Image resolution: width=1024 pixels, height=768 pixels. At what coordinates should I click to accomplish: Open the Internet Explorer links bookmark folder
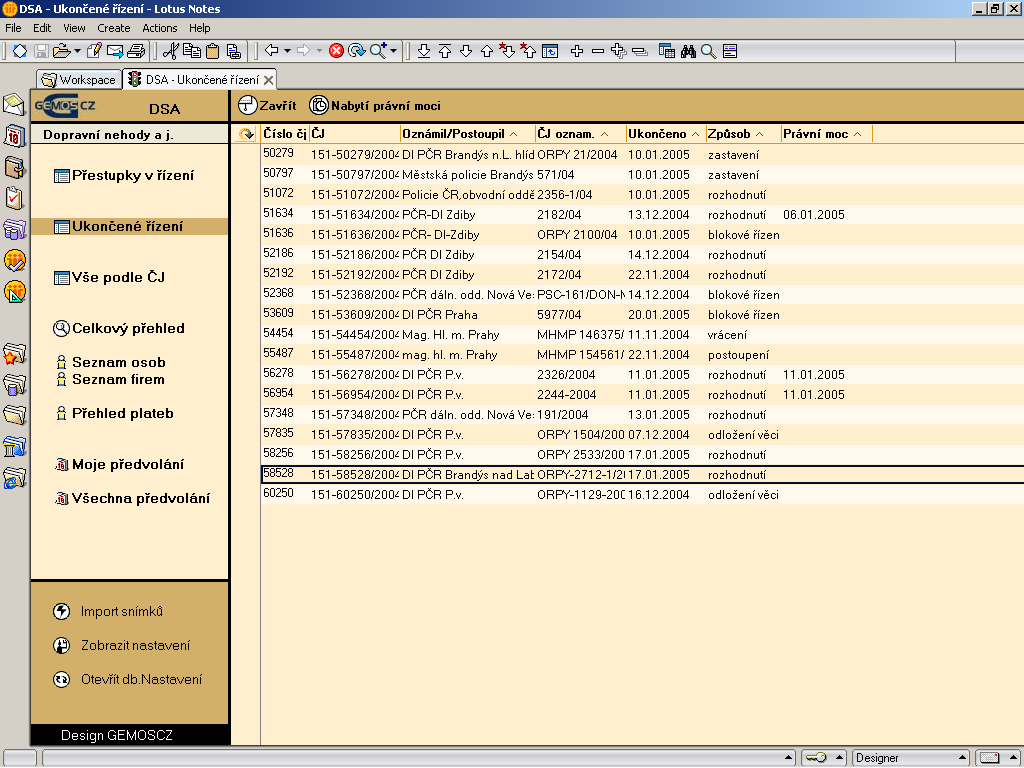14,478
